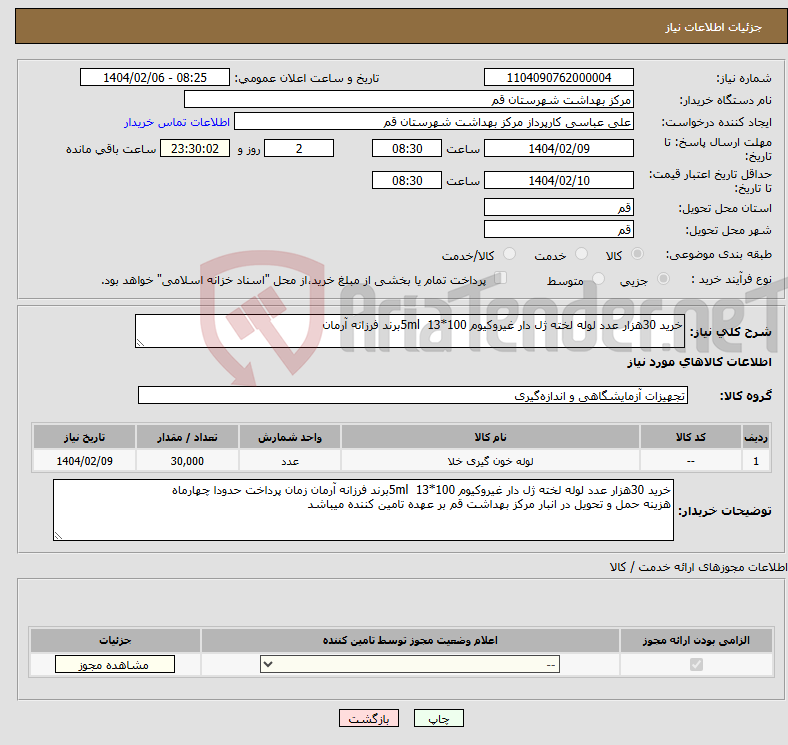This screenshot has width=788, height=745.
Task: Toggle the treasury bonds payment checkbox
Action: pyautogui.click(x=501, y=279)
